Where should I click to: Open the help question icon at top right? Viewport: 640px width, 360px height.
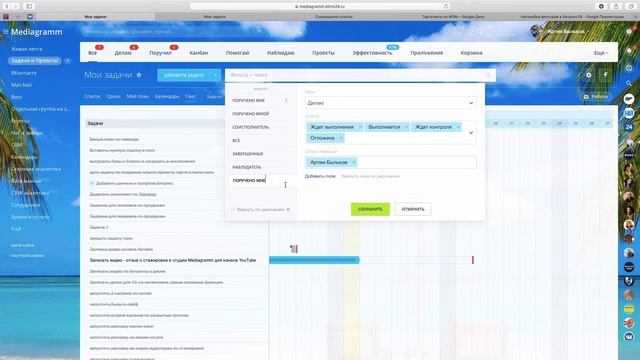tap(629, 31)
